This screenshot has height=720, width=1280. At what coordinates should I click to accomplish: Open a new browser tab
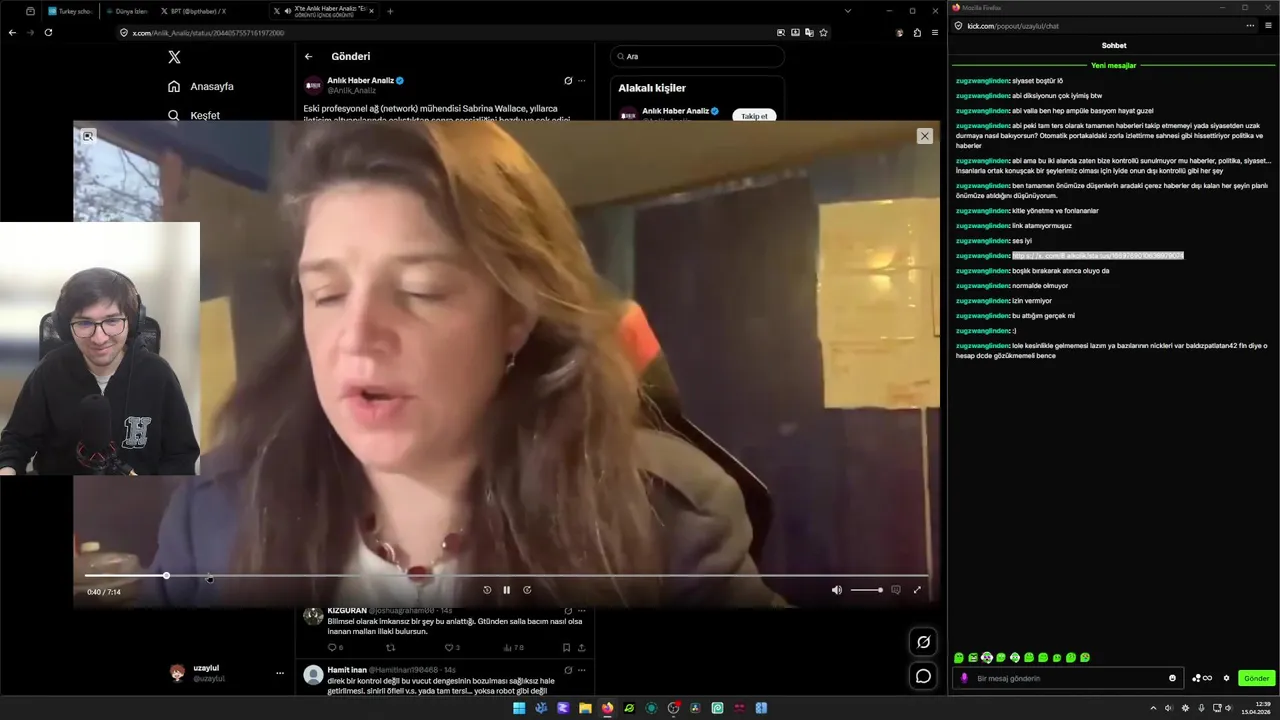click(x=390, y=11)
